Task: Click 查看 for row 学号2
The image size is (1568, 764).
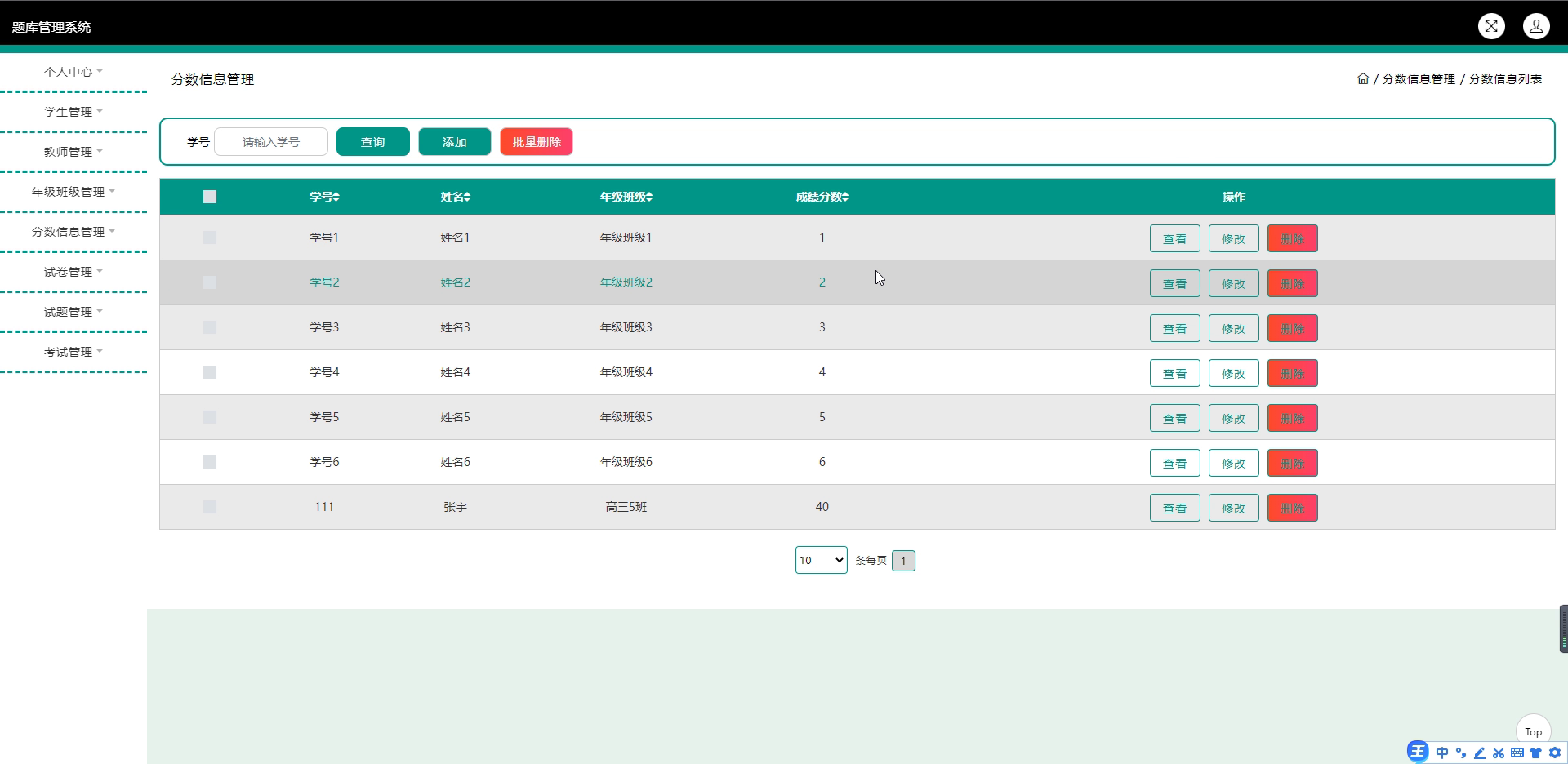Action: [x=1175, y=283]
